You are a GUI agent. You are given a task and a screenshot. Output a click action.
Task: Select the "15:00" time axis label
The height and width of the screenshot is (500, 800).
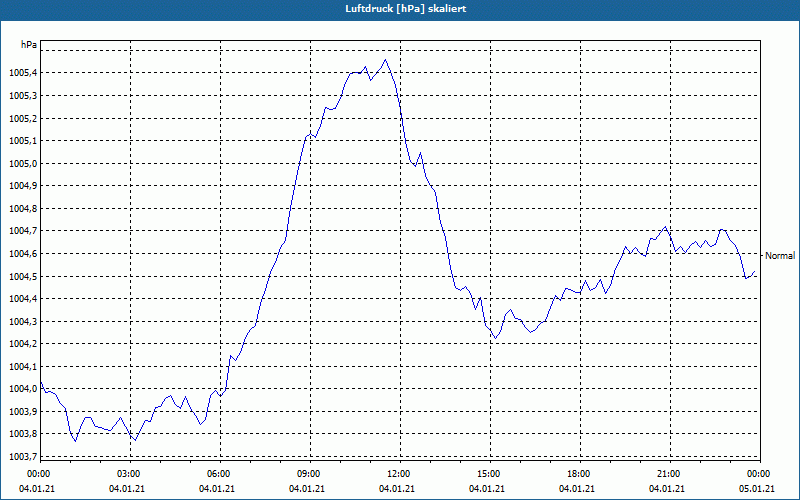click(x=489, y=474)
